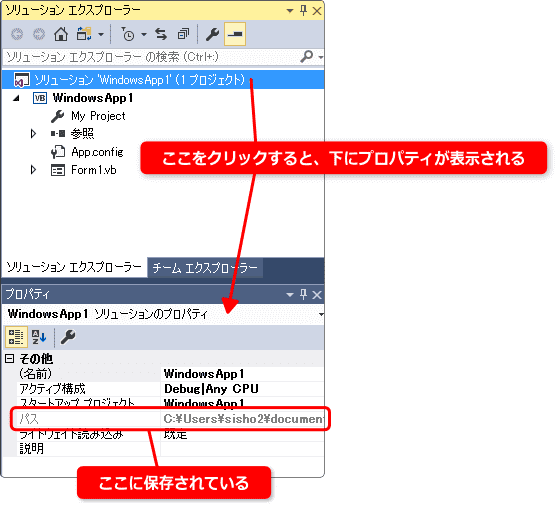557x505 pixels.
Task: Click the form icon beside Form1.vb
Action: pyautogui.click(x=58, y=170)
